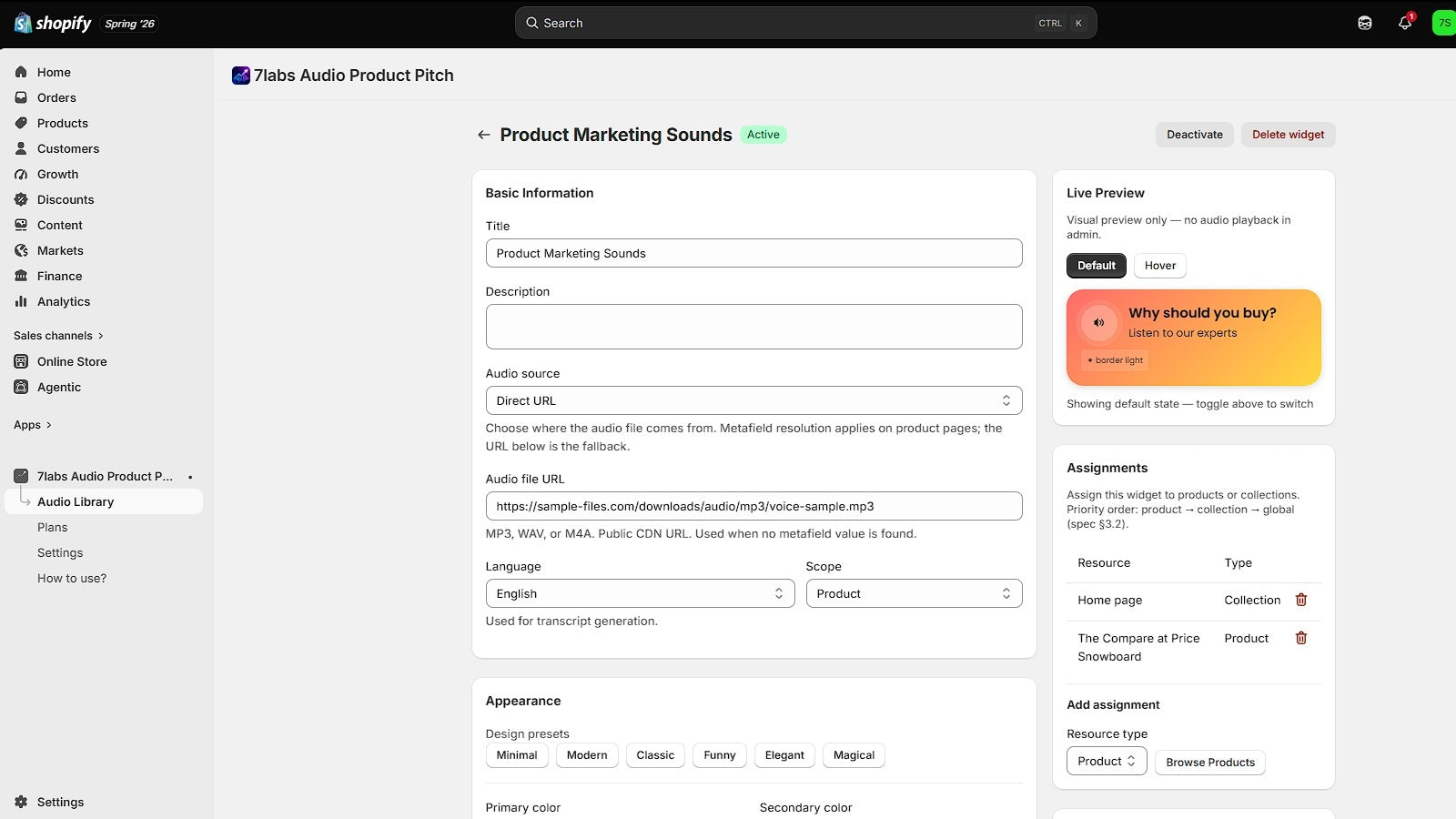Image resolution: width=1456 pixels, height=819 pixels.
Task: Switch preview to Hover state
Action: tap(1160, 266)
